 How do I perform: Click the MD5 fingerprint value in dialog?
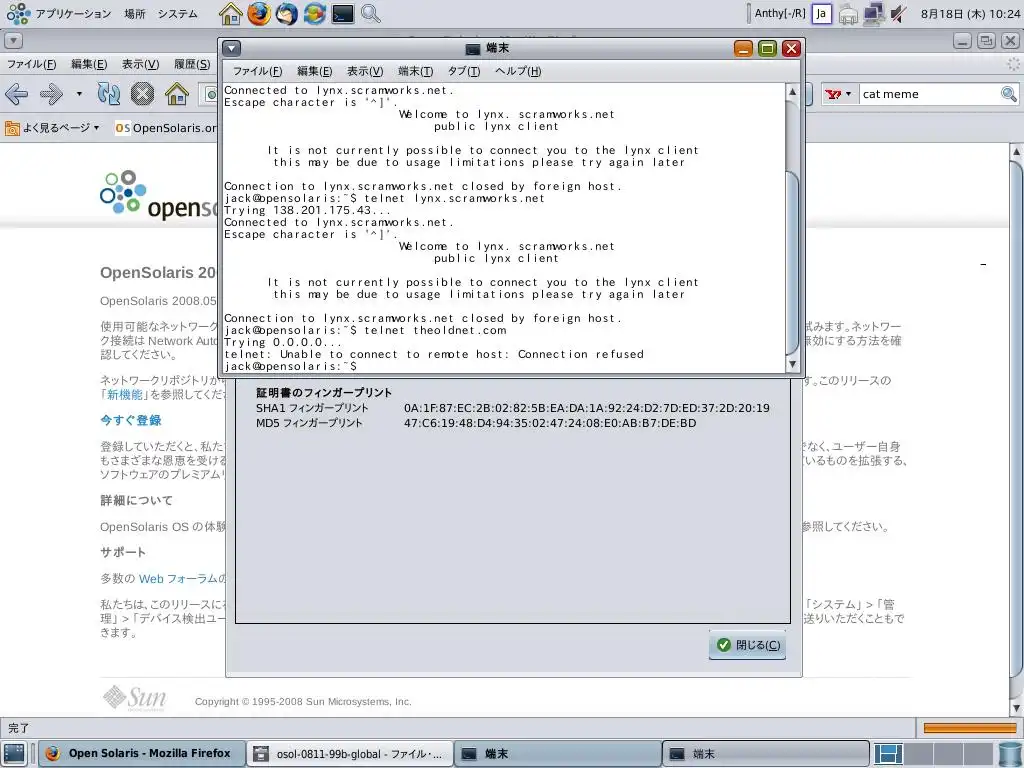[550, 423]
